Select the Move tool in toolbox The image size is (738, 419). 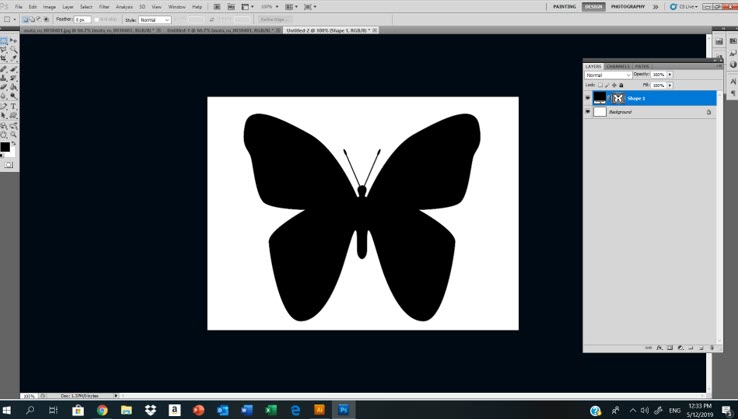pos(13,41)
